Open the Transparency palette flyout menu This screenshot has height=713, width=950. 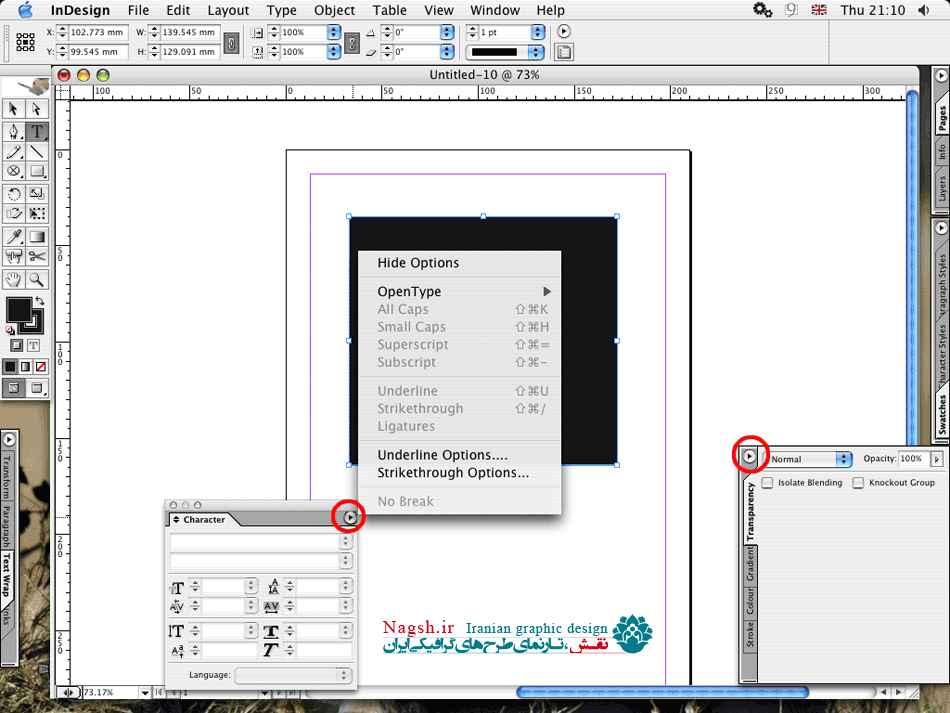[749, 456]
